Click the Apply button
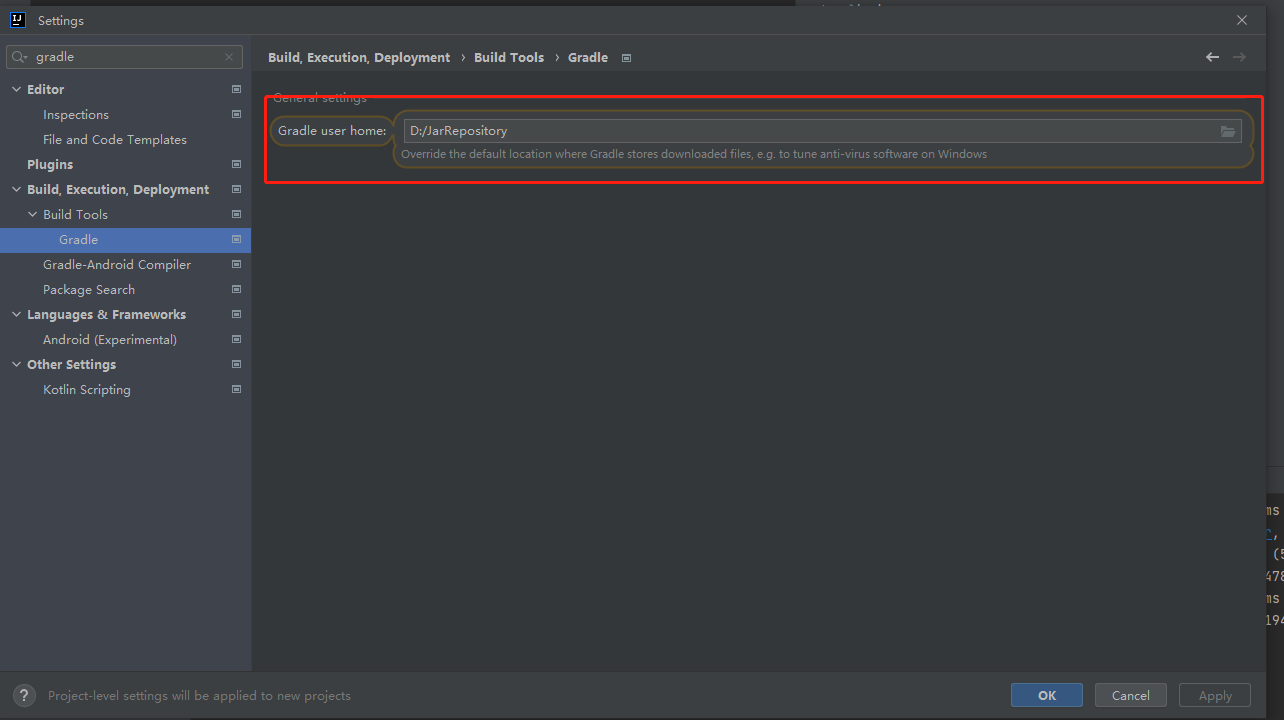1284x720 pixels. 1215,695
